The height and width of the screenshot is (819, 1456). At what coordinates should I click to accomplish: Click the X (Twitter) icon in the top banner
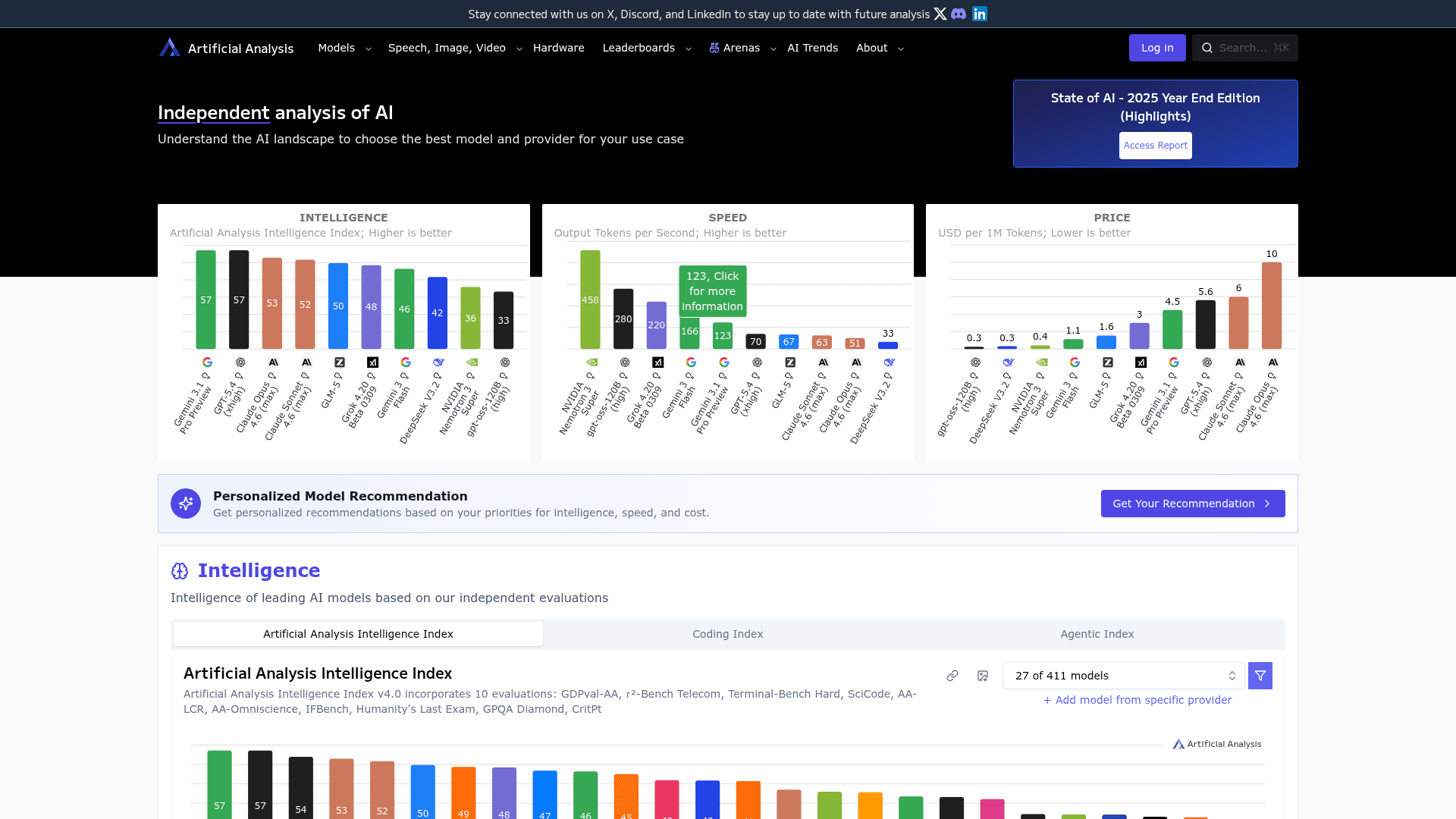pyautogui.click(x=940, y=14)
